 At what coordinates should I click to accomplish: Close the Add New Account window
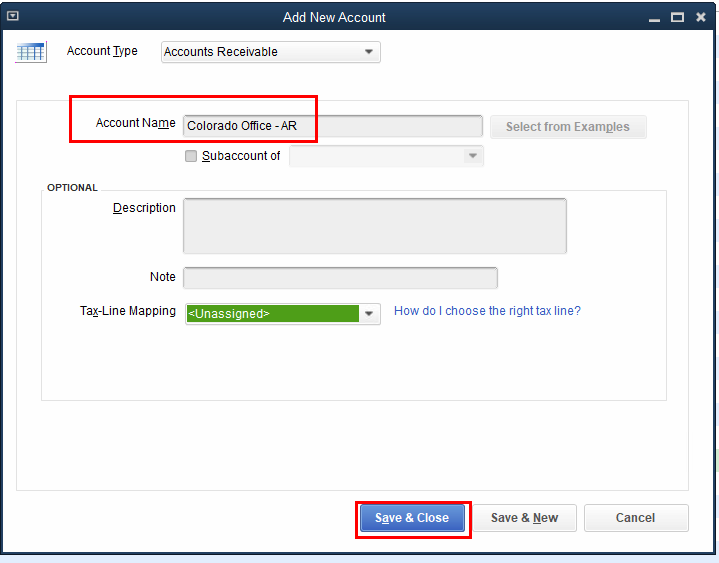coord(701,17)
